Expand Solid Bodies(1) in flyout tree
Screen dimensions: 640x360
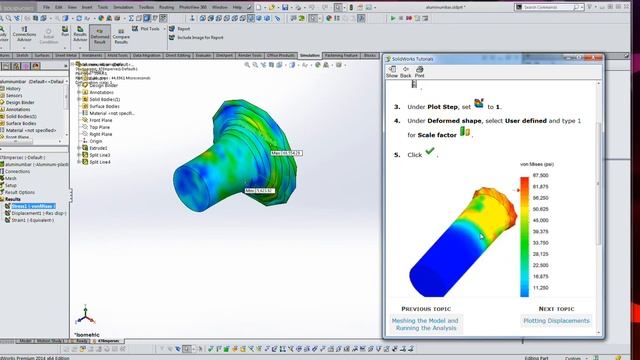click(x=79, y=99)
